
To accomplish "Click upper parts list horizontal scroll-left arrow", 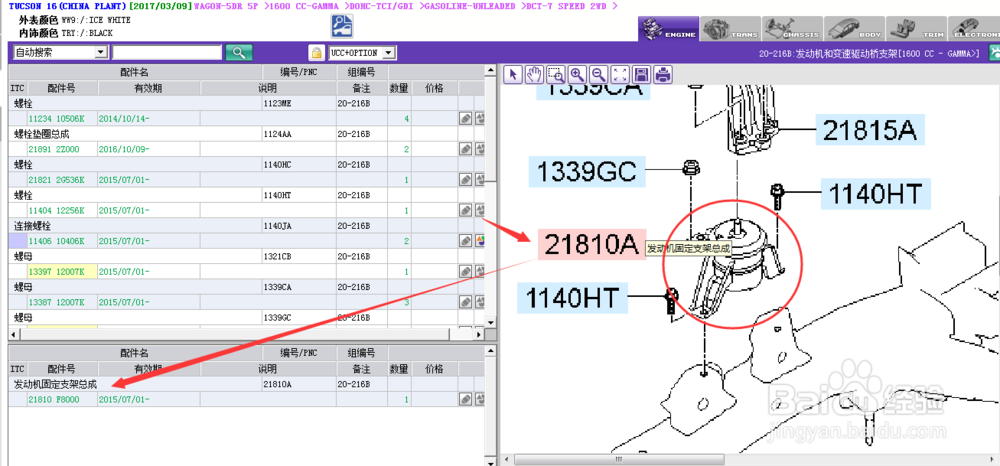I will [13, 334].
